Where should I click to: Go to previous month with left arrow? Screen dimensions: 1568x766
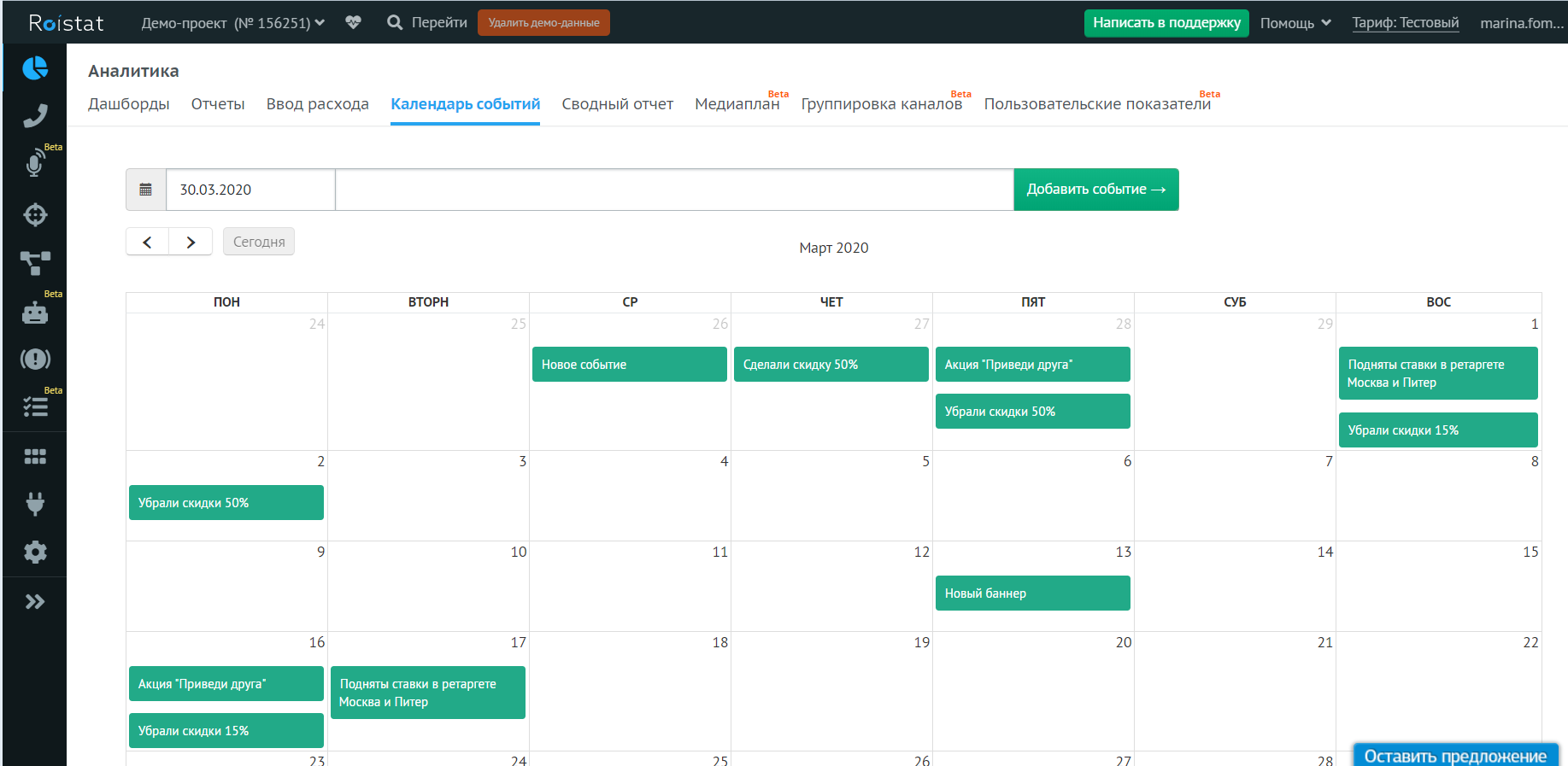pyautogui.click(x=147, y=242)
